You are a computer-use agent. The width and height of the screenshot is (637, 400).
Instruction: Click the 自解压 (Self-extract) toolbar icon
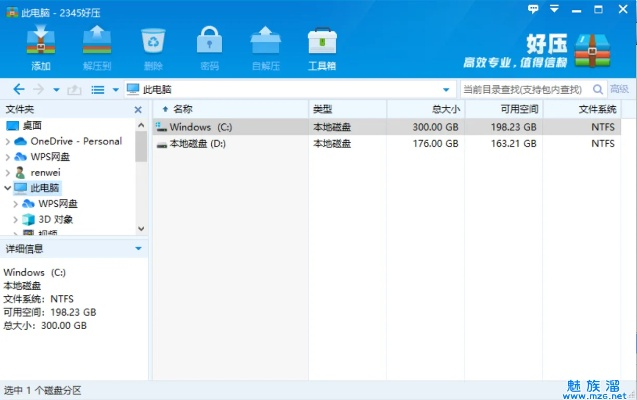(x=266, y=40)
